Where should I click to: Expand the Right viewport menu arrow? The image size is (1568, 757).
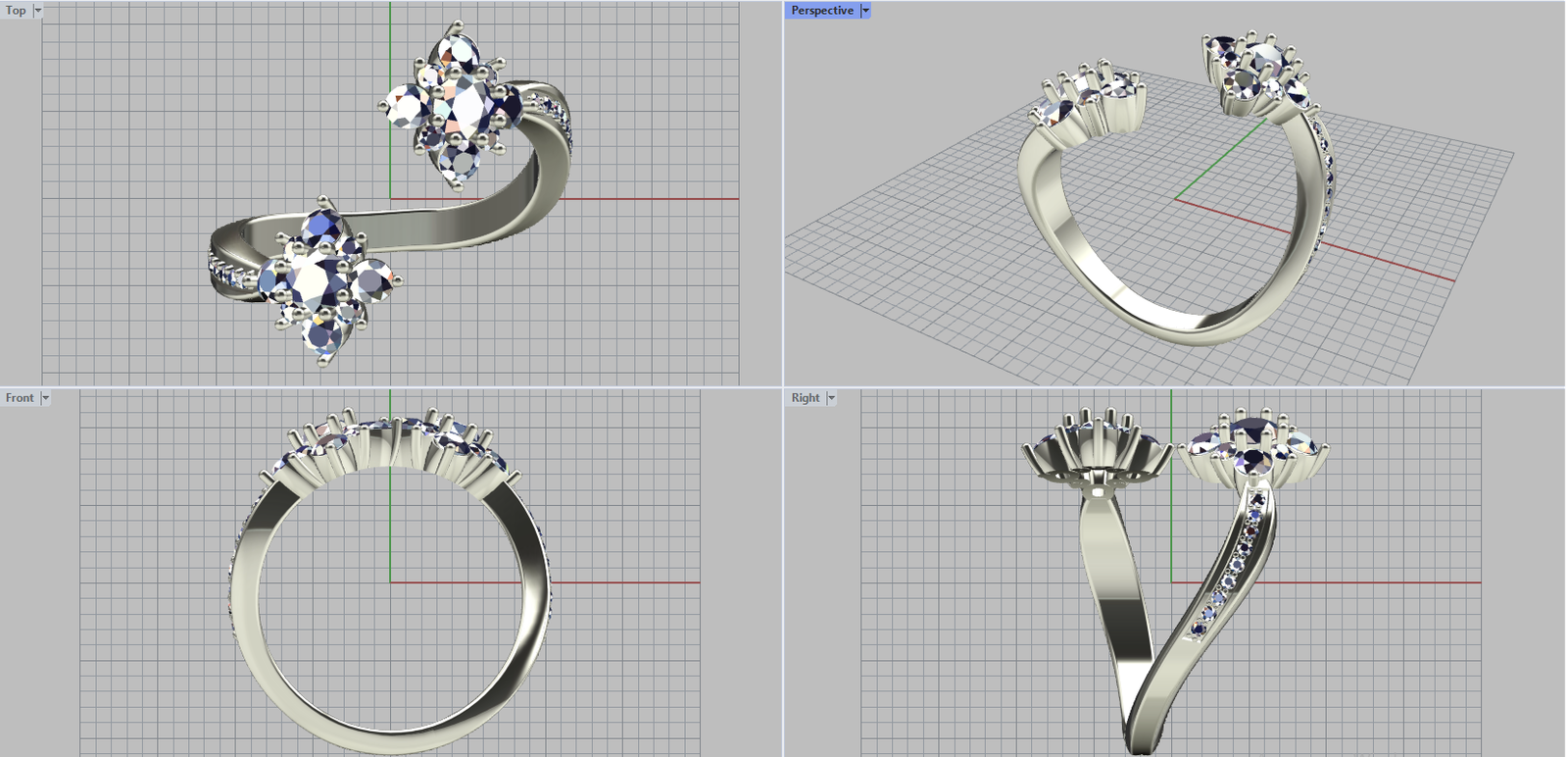(831, 398)
